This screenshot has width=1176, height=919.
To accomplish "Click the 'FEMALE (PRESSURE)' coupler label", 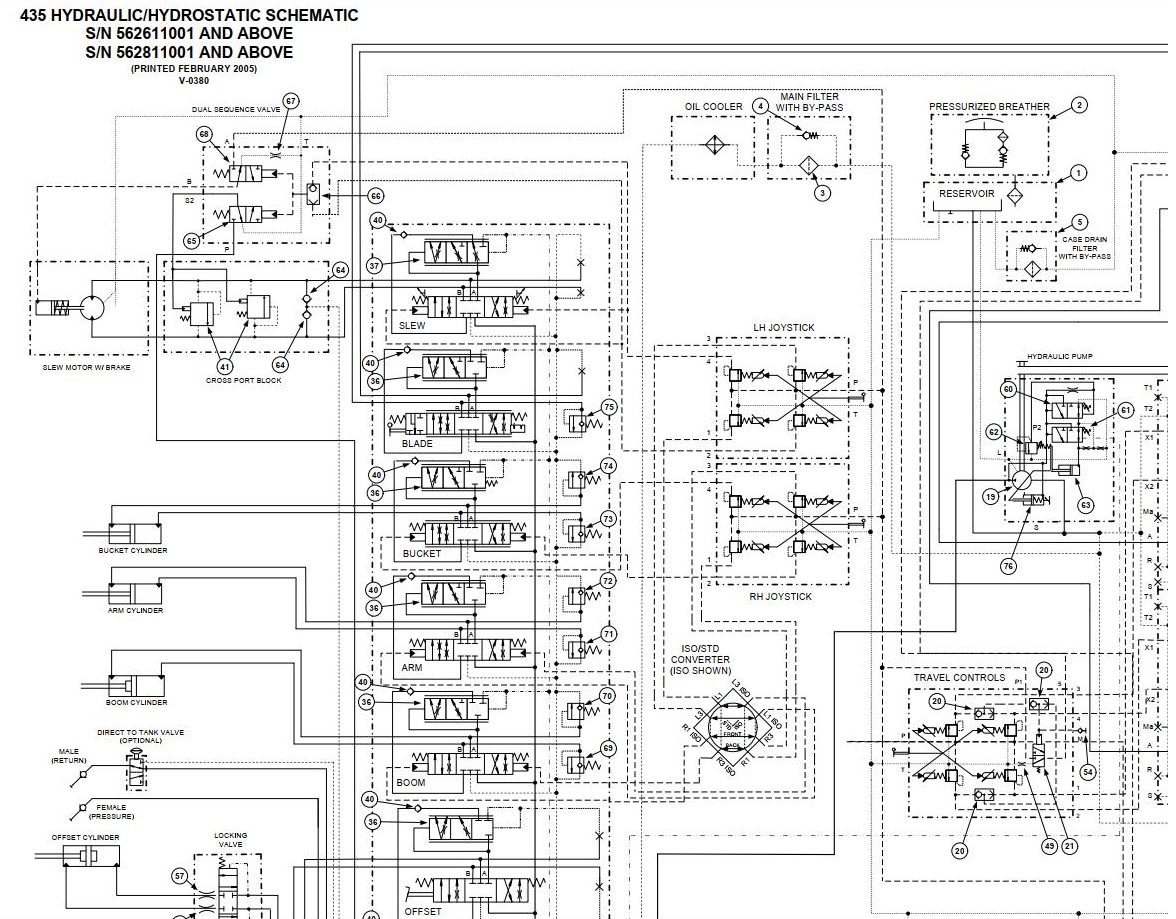I will (111, 812).
